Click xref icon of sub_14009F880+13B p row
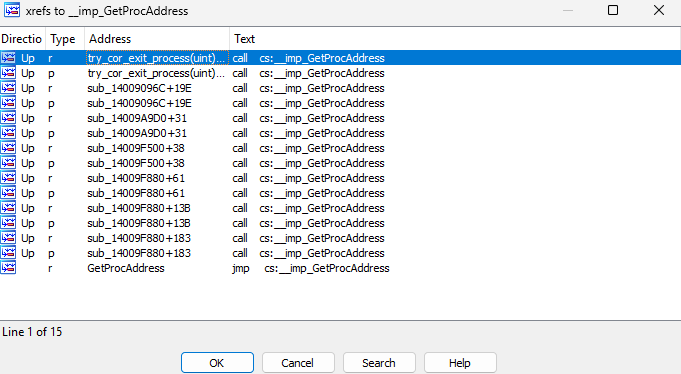The height and width of the screenshot is (374, 681). coord(8,223)
